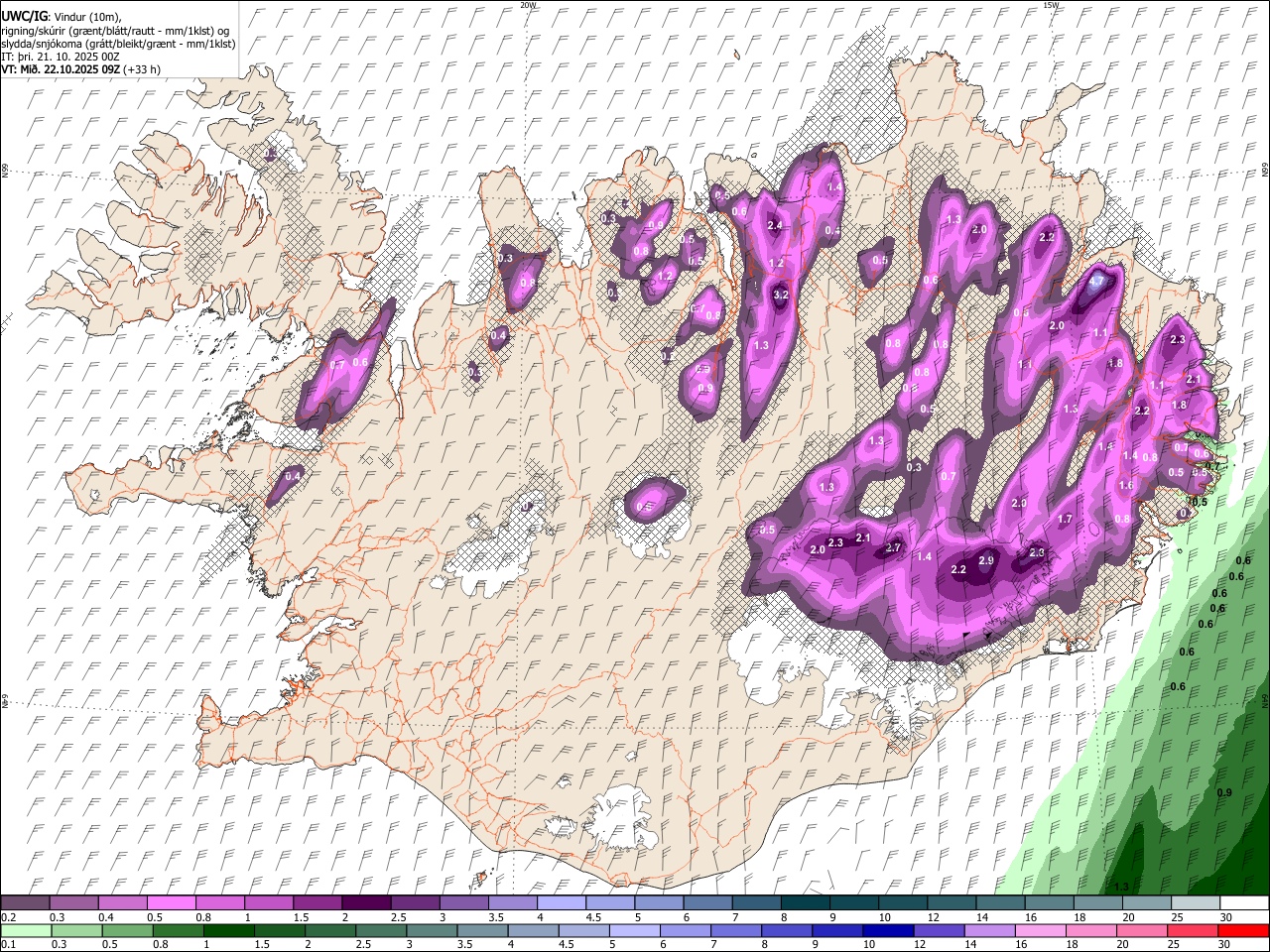
Task: Click the 'VT: Mið. 22.10.2025 09Z (+33 h)' line
Action: [x=81, y=69]
